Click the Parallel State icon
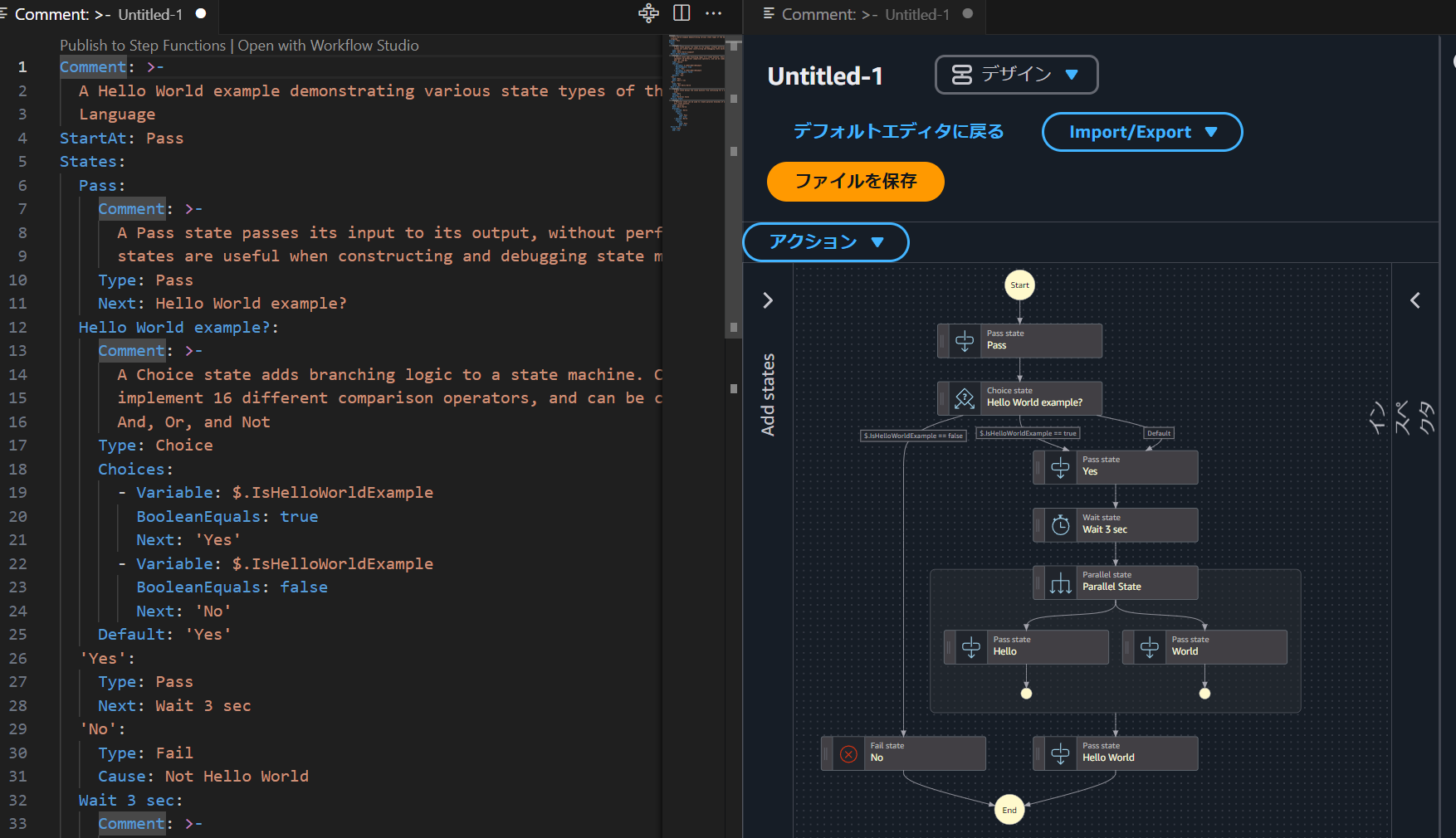1456x838 pixels. [1060, 582]
